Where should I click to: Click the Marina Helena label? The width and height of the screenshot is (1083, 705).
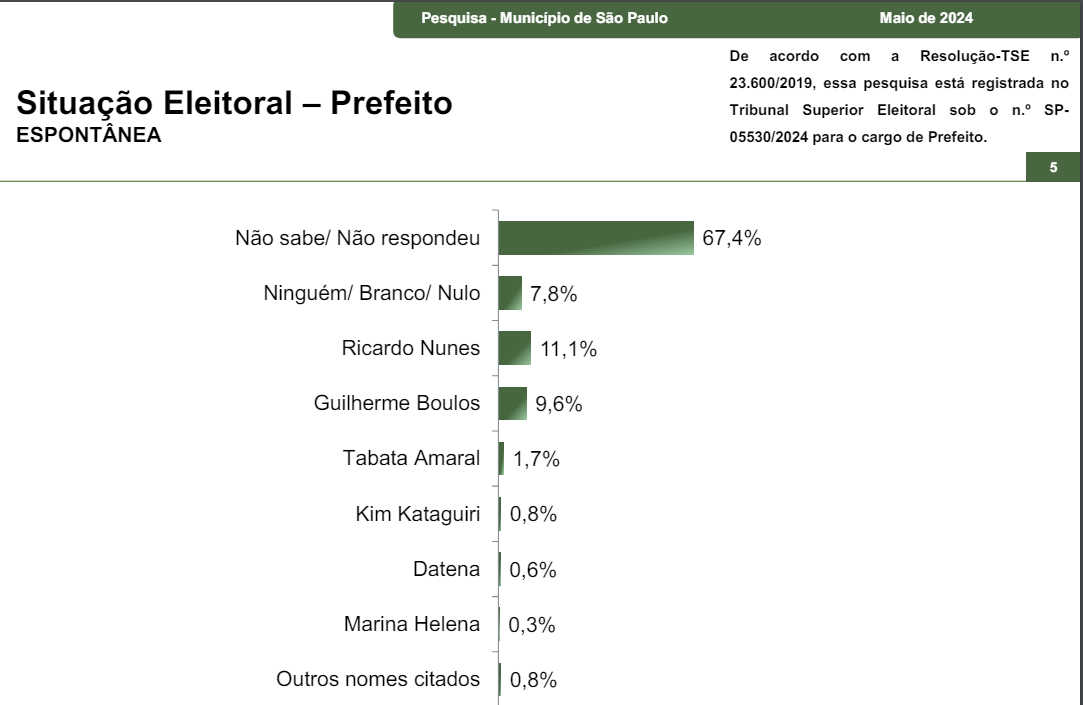coord(412,624)
